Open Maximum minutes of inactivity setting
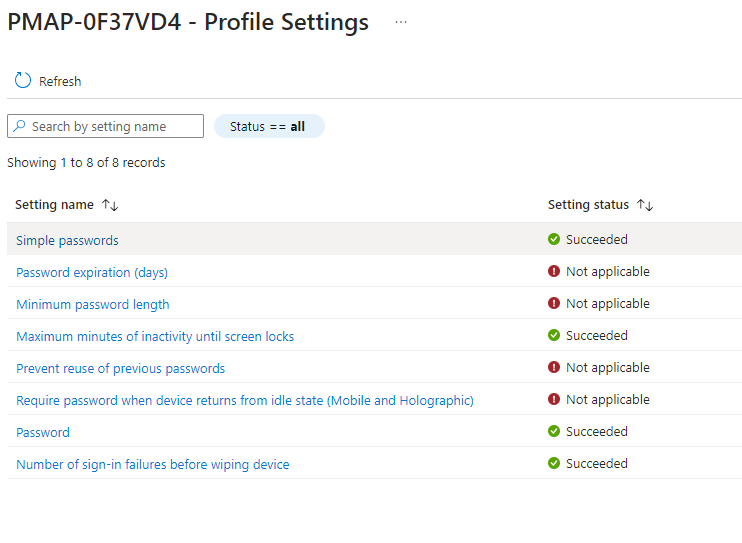The width and height of the screenshot is (742, 543). (x=155, y=337)
